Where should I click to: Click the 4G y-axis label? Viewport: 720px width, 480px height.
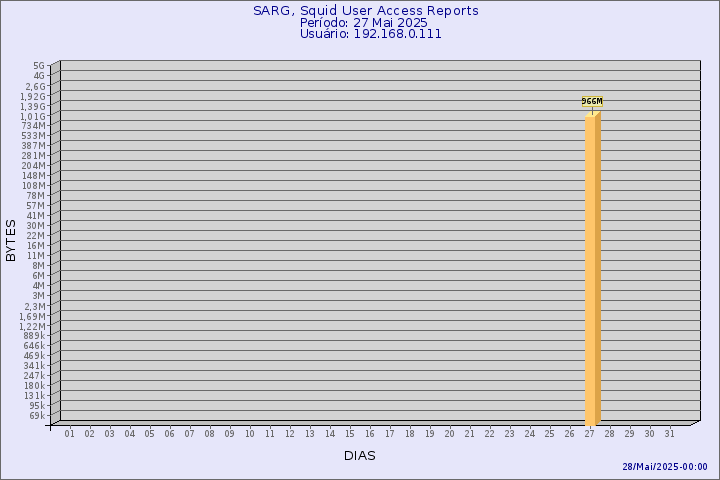(x=39, y=76)
